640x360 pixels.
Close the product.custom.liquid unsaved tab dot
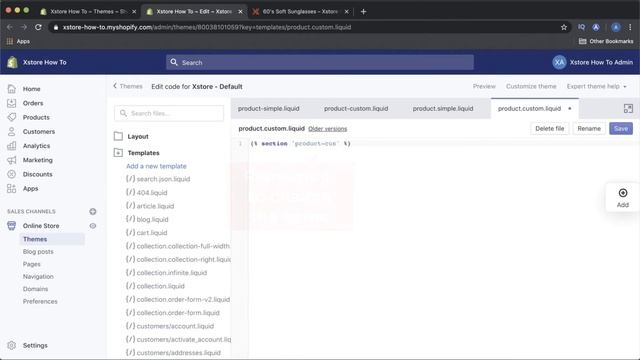pyautogui.click(x=569, y=109)
